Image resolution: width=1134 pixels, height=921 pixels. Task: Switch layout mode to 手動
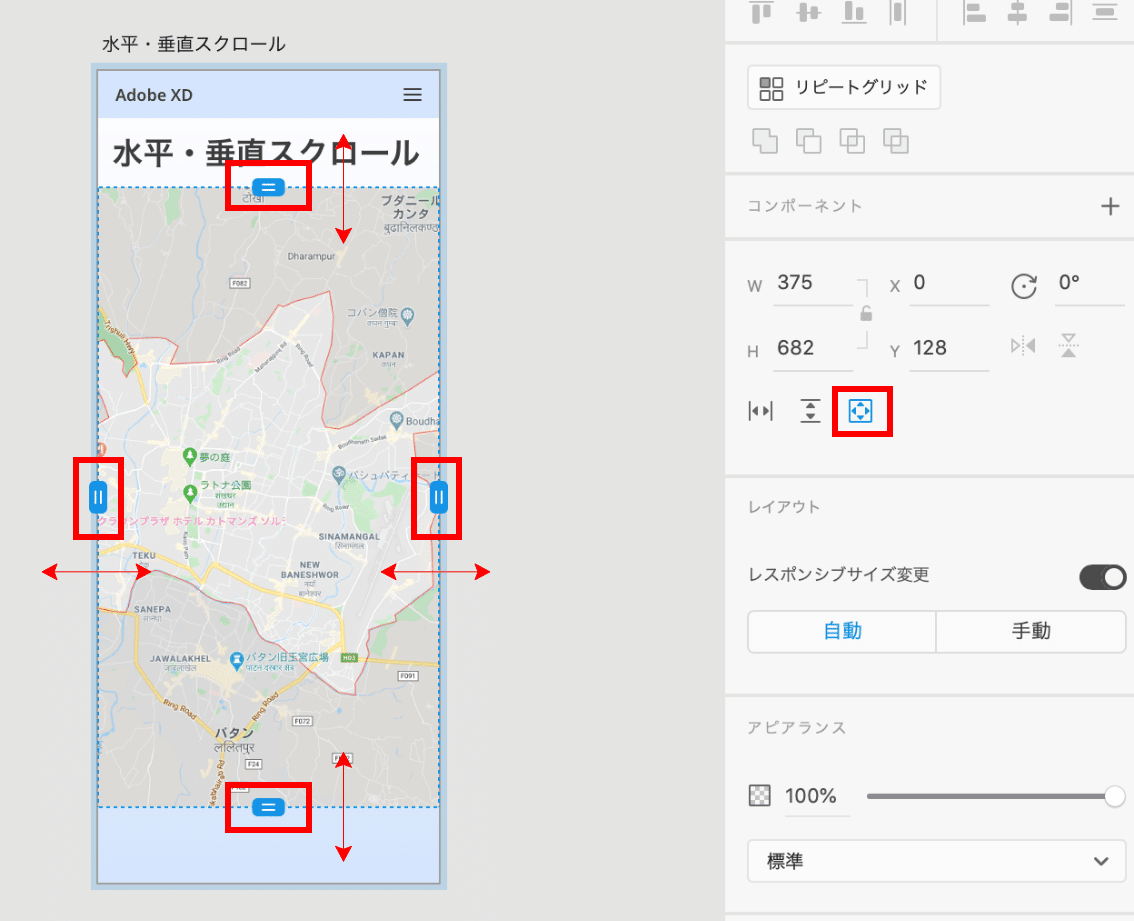click(x=1031, y=631)
